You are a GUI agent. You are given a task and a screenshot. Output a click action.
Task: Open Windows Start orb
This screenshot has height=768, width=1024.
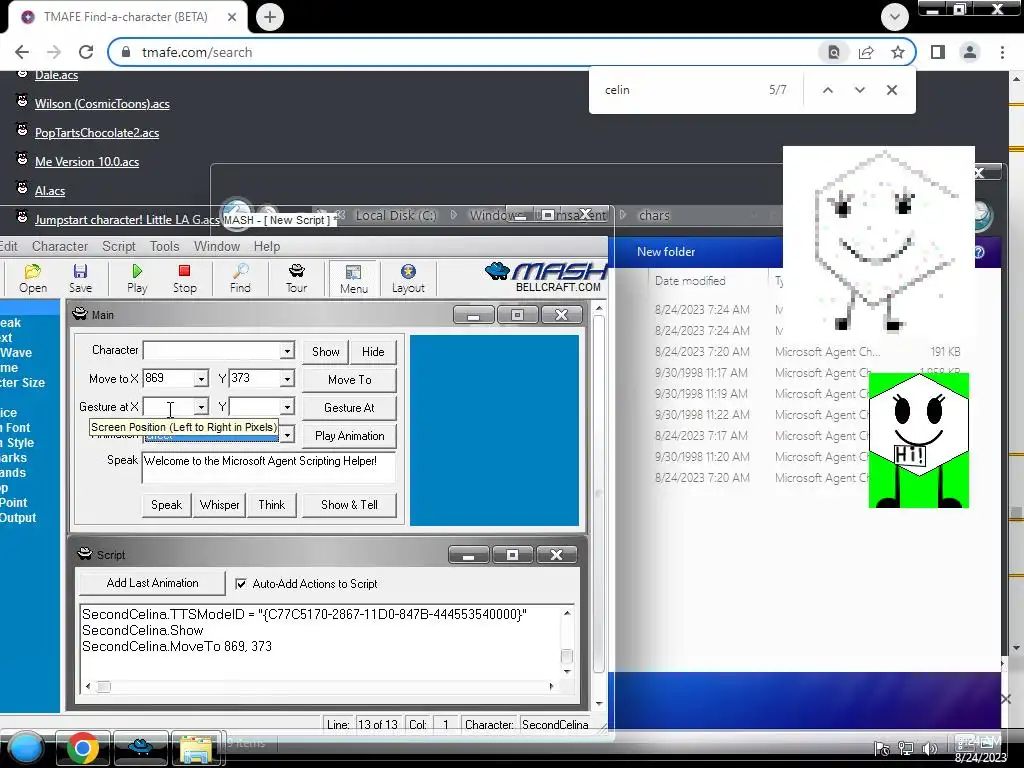(x=26, y=747)
